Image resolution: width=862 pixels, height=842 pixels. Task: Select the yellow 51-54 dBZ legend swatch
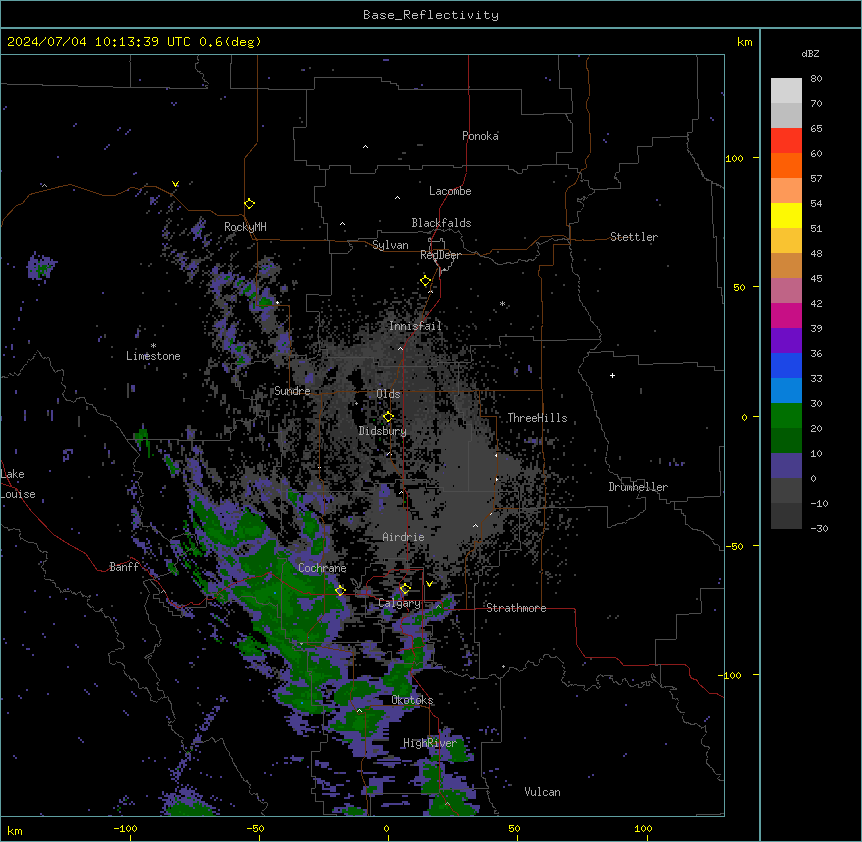coord(786,216)
